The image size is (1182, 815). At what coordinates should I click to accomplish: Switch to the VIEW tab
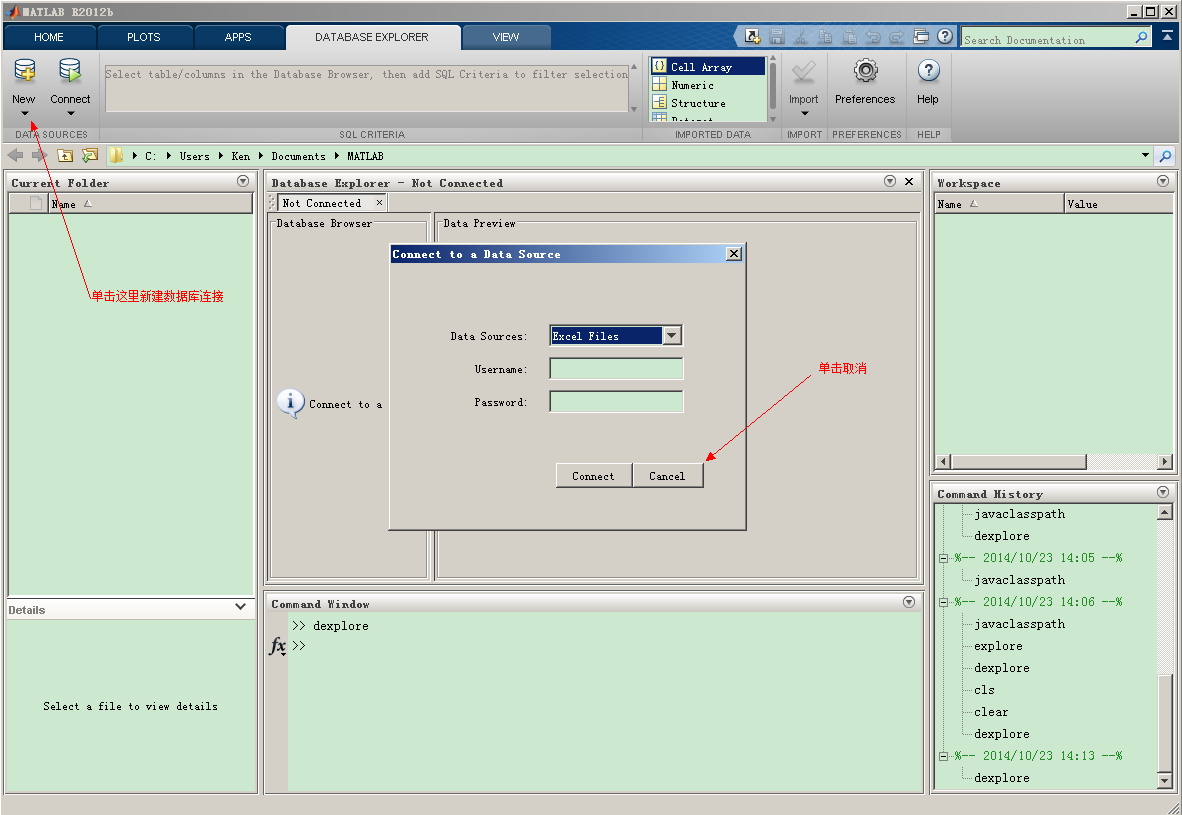pyautogui.click(x=506, y=37)
